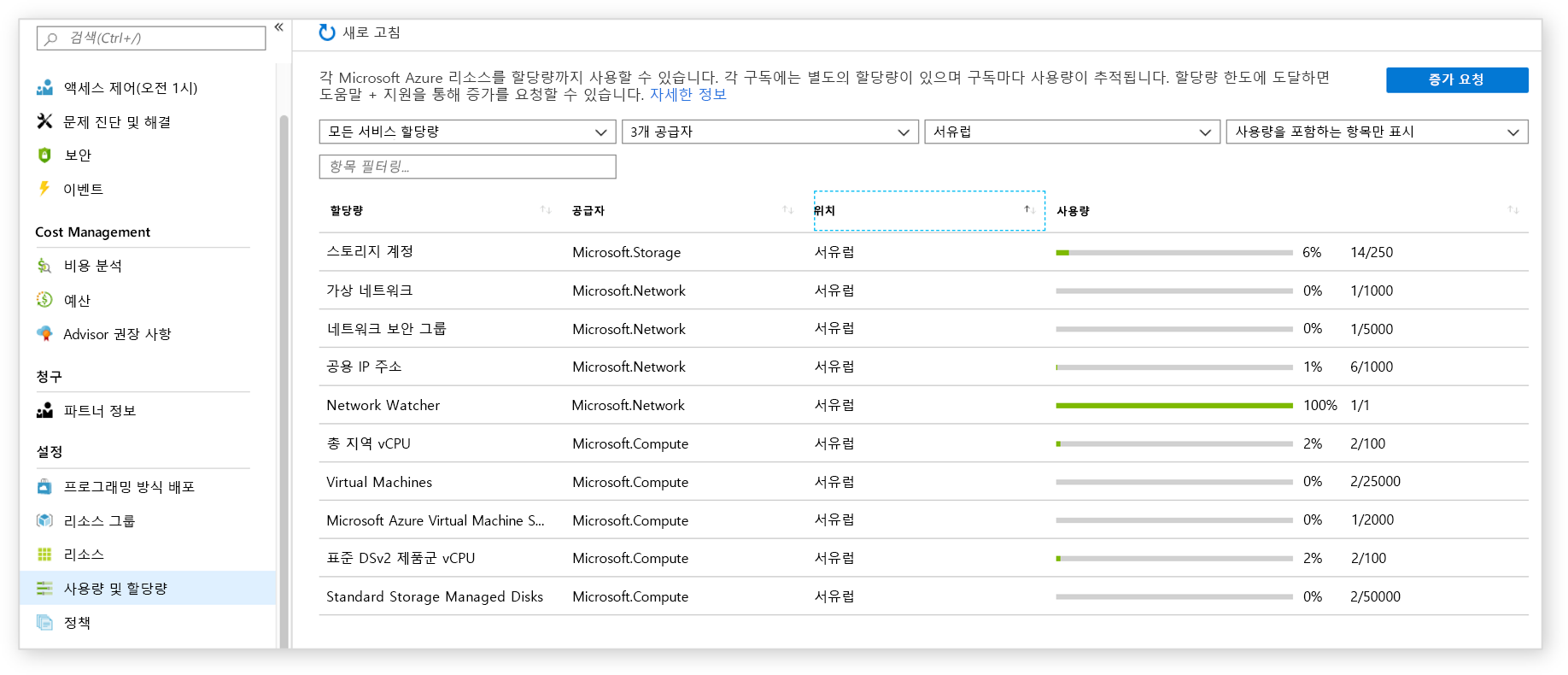Open Advisor 권장 사항 menu item
Viewport: 1568px width, 675px height.
click(117, 334)
